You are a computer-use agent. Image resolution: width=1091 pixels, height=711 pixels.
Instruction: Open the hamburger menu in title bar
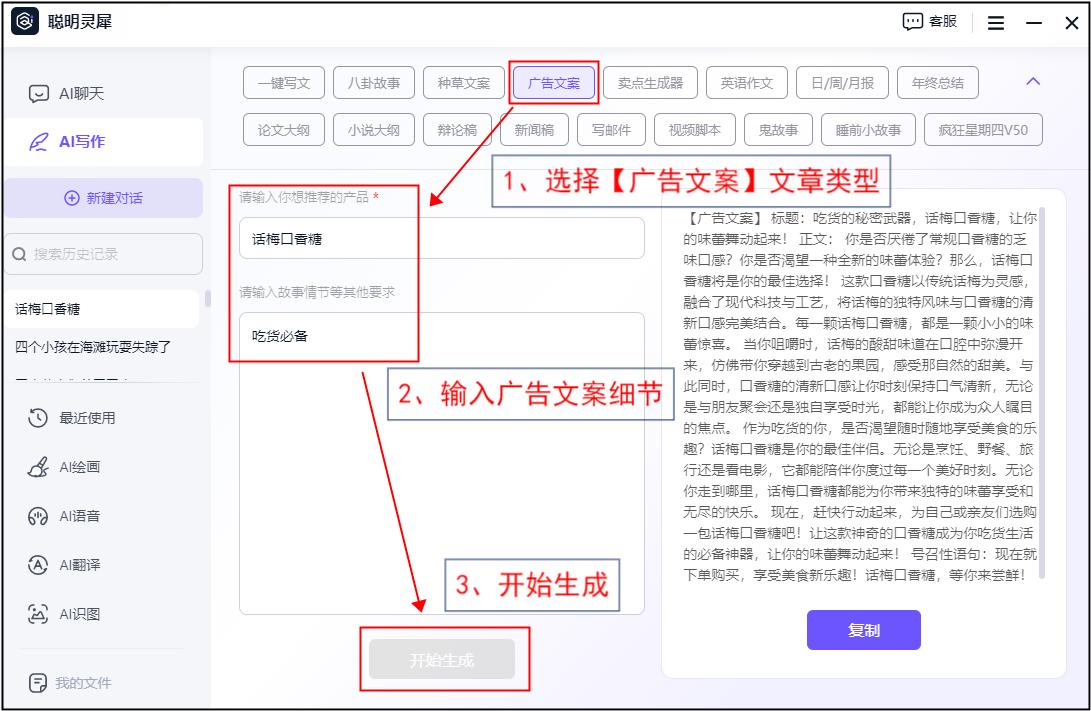[996, 23]
